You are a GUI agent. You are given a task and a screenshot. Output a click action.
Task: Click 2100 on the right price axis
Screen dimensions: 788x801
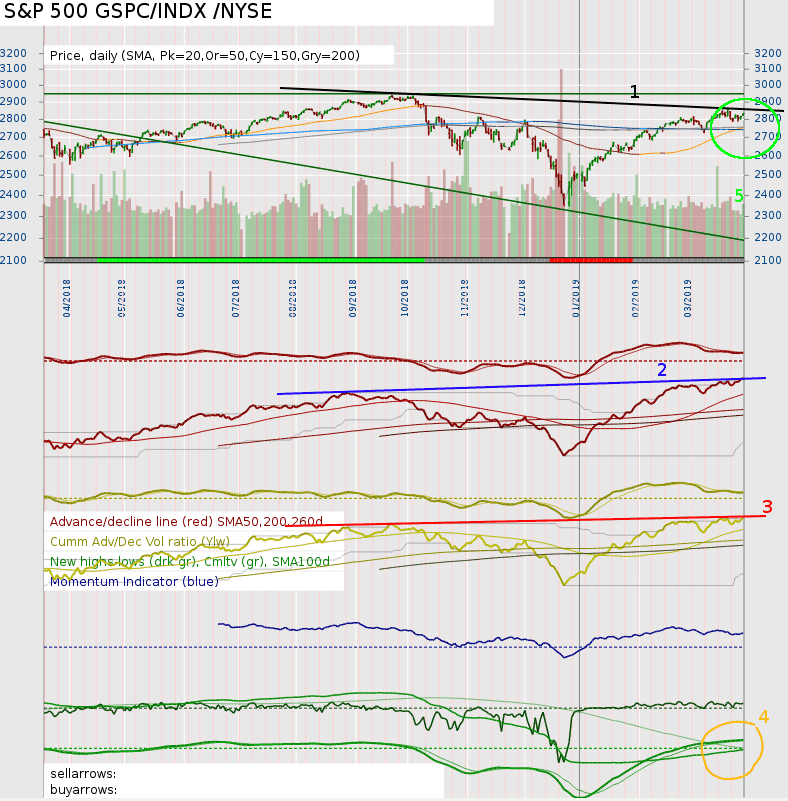tap(768, 260)
